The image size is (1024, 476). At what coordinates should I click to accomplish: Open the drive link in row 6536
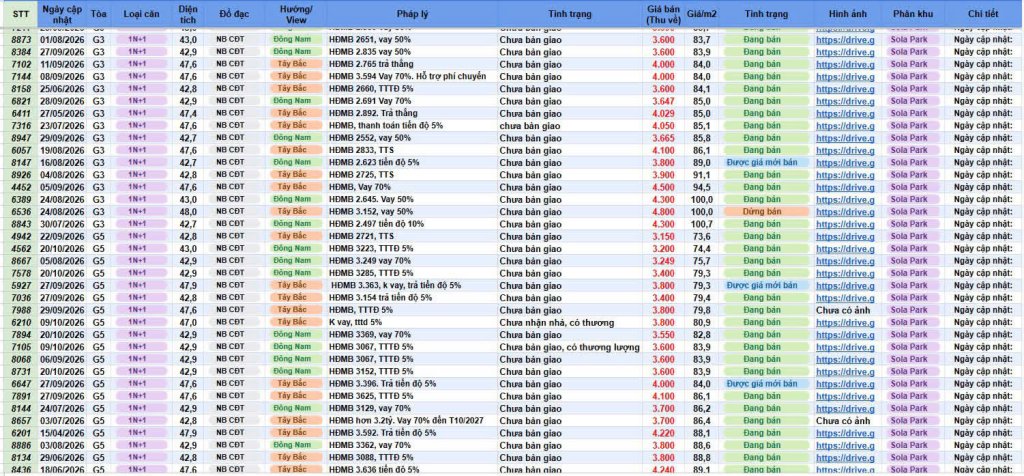(x=845, y=212)
